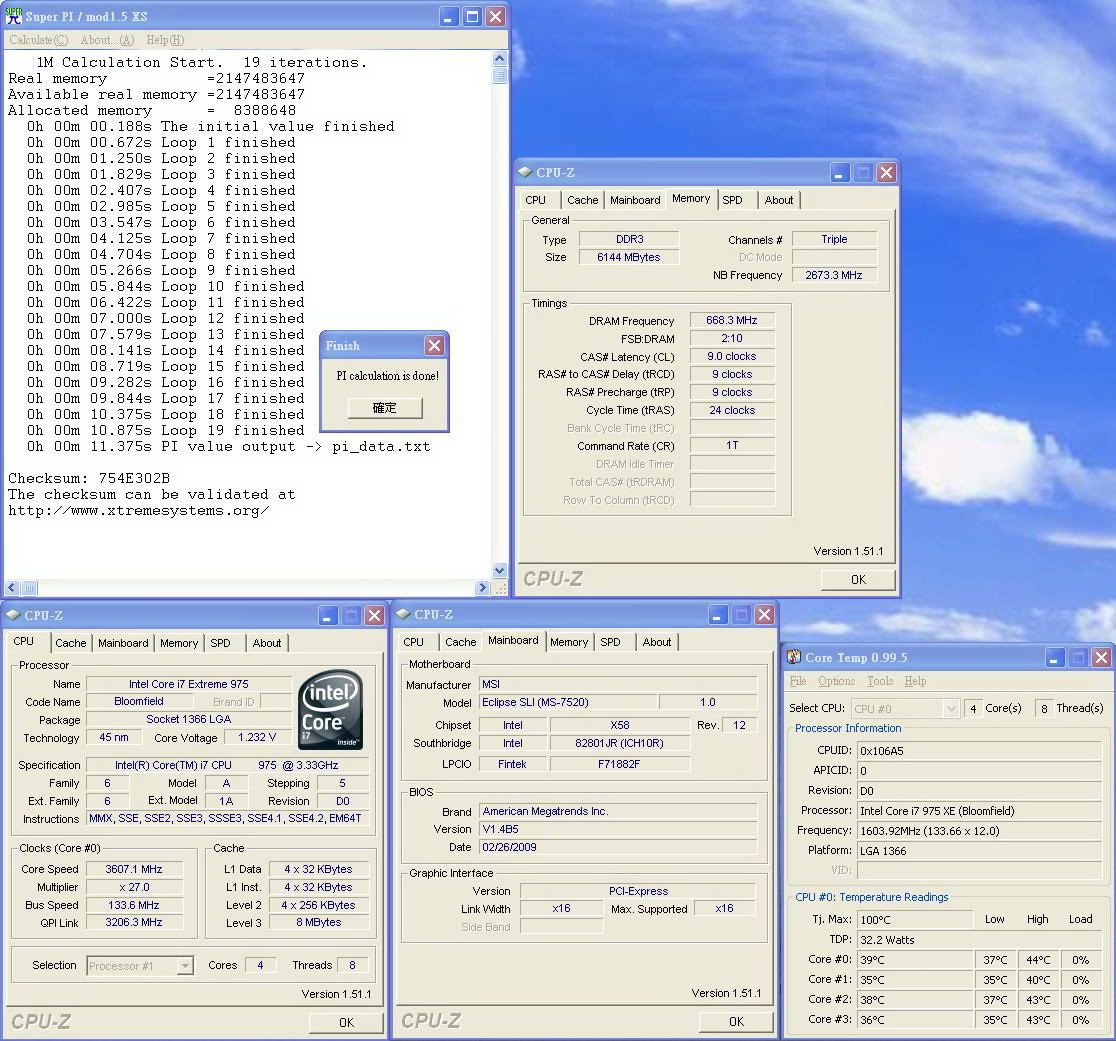
Task: Click the Core Temp title bar icon
Action: point(794,657)
